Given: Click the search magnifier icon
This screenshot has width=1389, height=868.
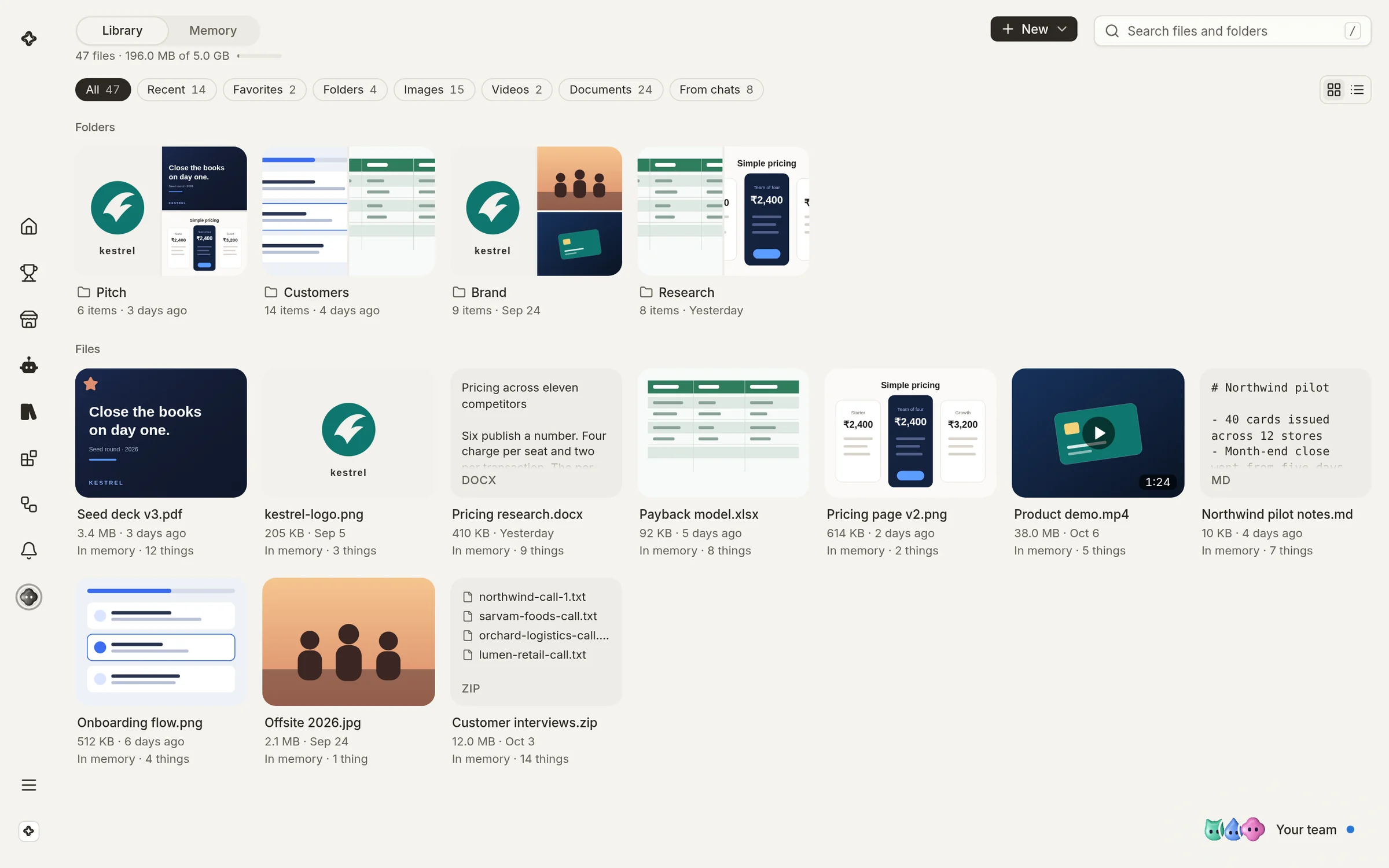Looking at the screenshot, I should pos(1112,31).
